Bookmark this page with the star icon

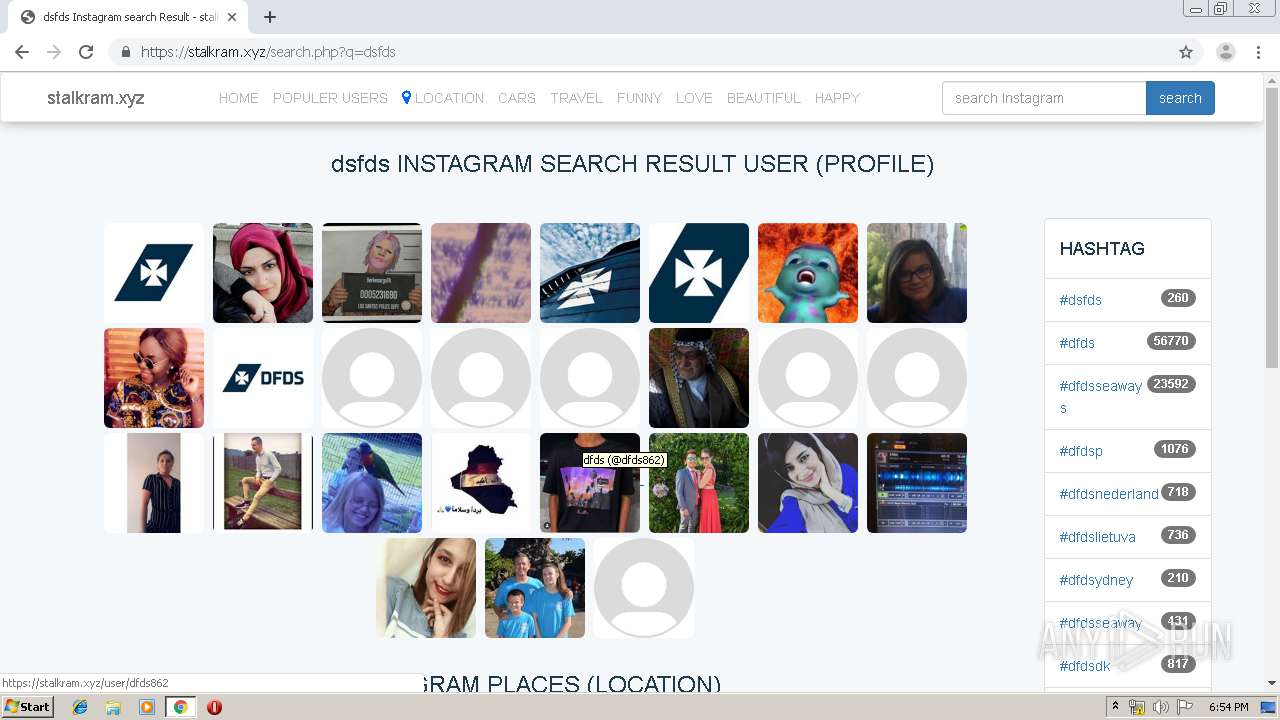tap(1186, 52)
